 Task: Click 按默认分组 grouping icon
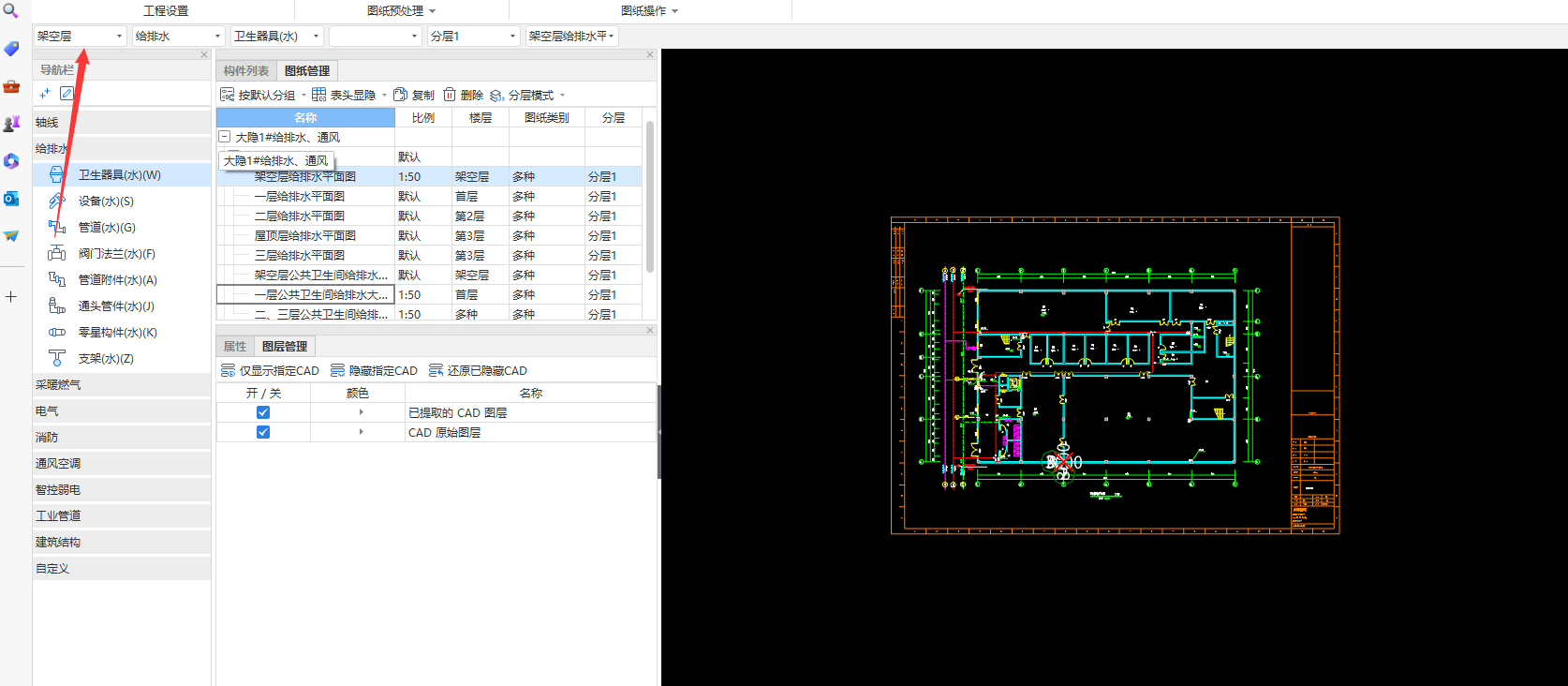228,96
